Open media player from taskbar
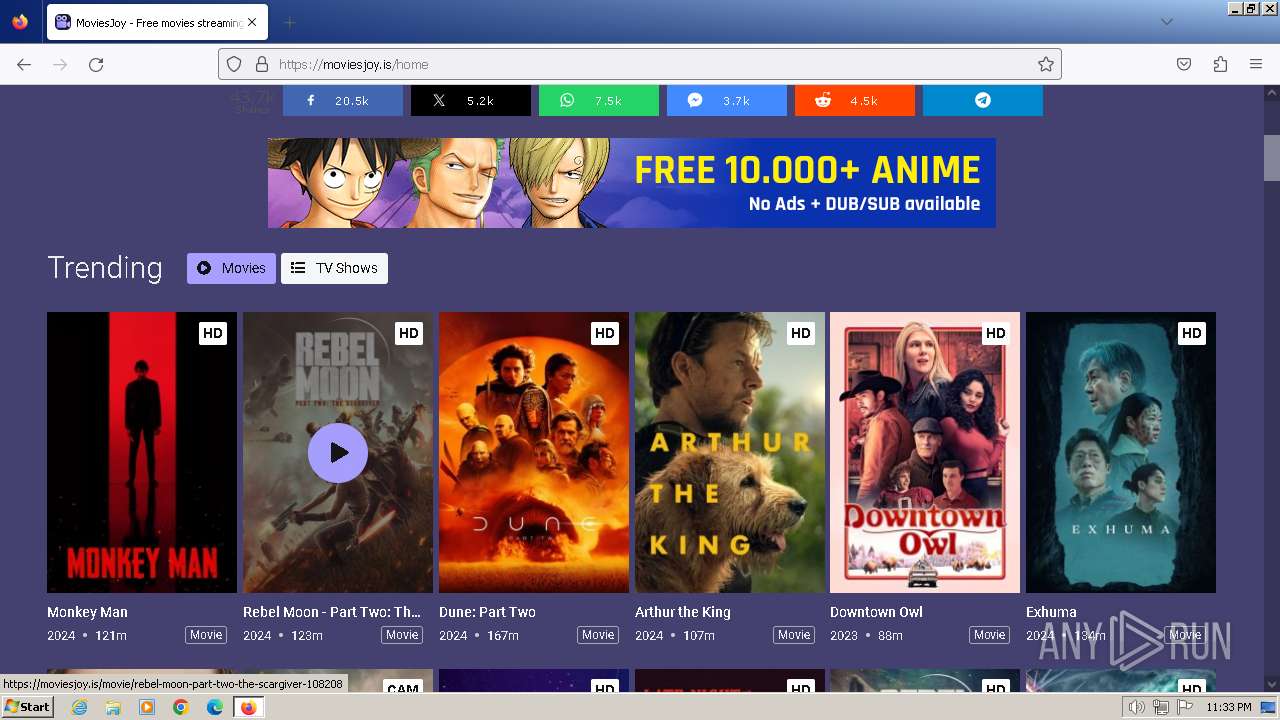Screen dimensions: 1280x720 147,707
